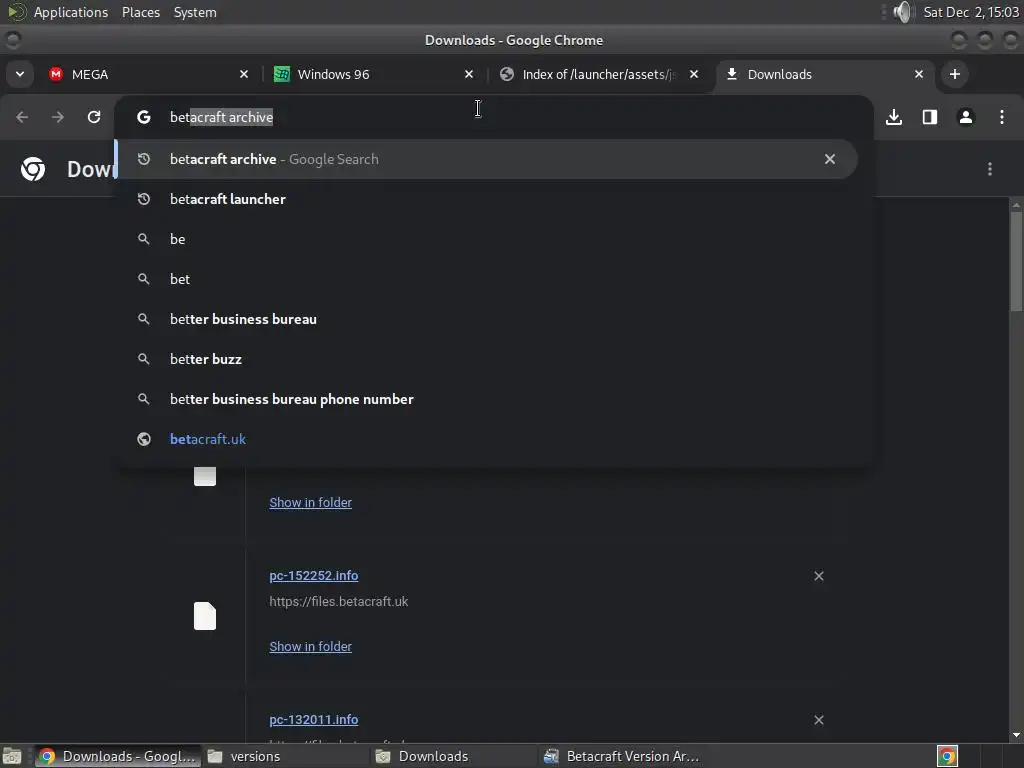Click the show desktop icon in taskbar

(12, 756)
